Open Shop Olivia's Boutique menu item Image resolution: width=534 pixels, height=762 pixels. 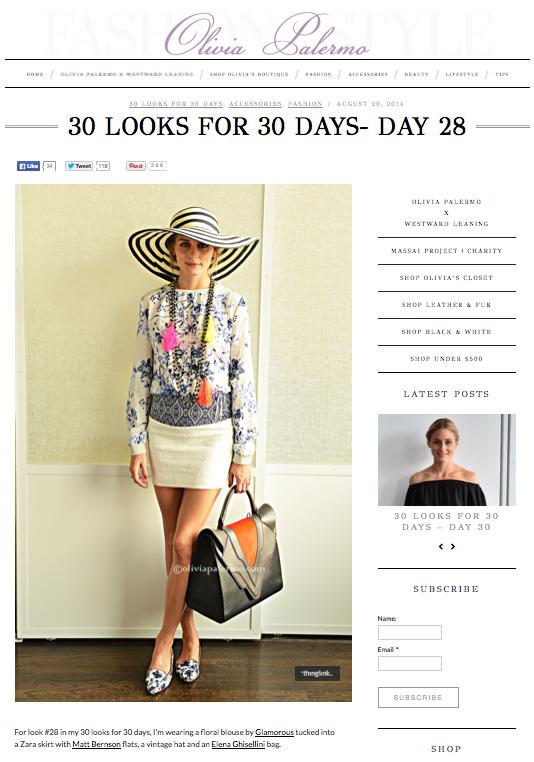click(249, 74)
